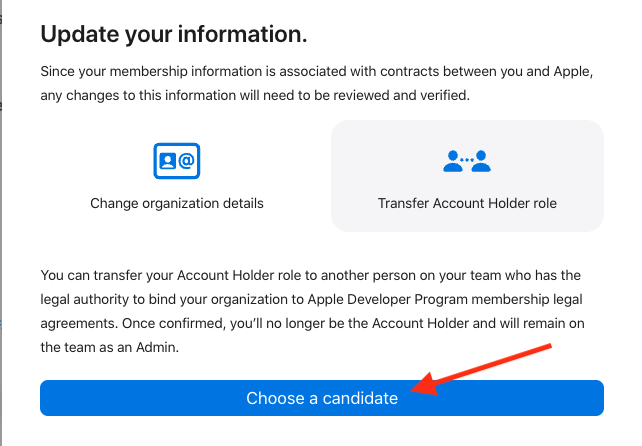Click the membership information review paragraph

point(316,83)
